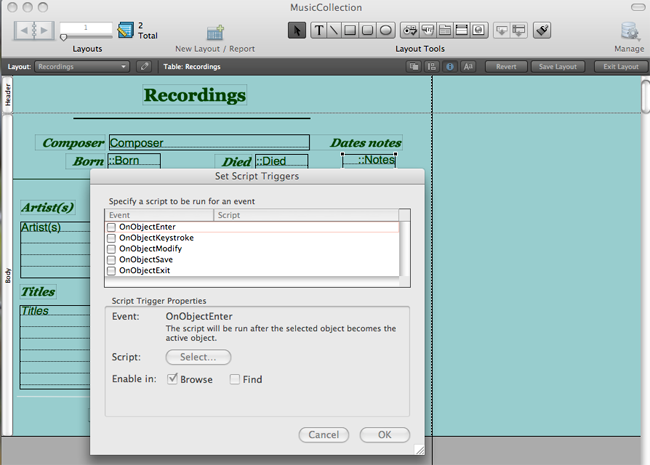This screenshot has height=465, width=650.
Task: Select the Web Viewer tool
Action: click(479, 31)
